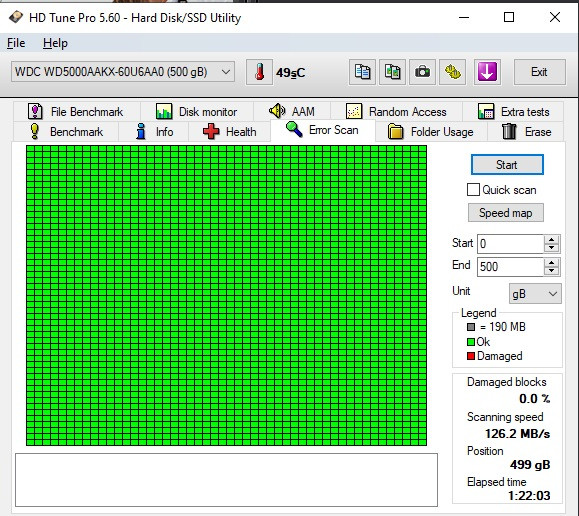Open the Help menu
The height and width of the screenshot is (516, 579).
click(55, 43)
